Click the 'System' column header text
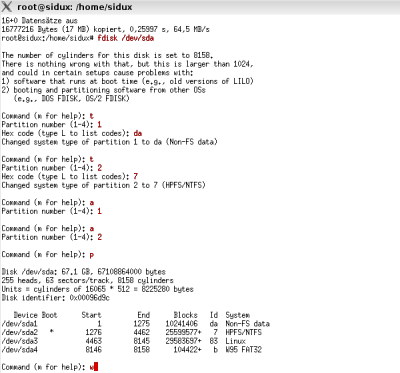400x373 pixels. pyautogui.click(x=238, y=315)
